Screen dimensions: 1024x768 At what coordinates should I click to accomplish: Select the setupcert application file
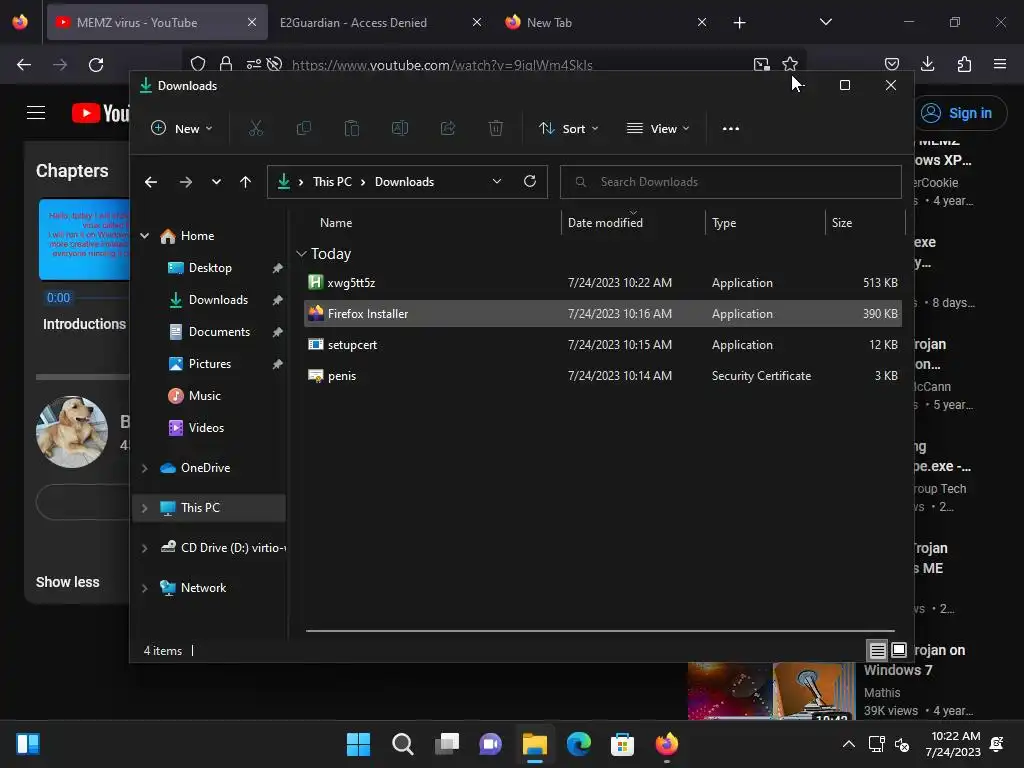click(603, 345)
